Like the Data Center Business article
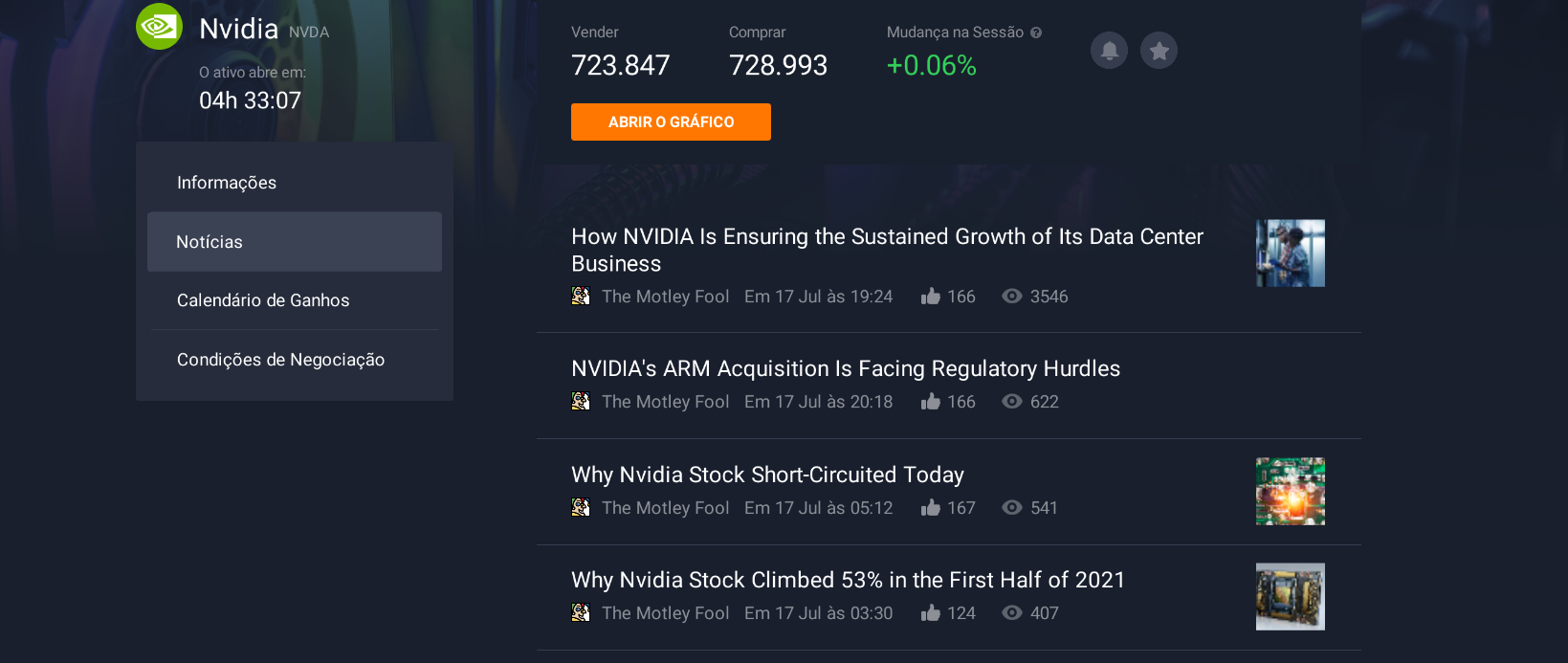 click(930, 296)
